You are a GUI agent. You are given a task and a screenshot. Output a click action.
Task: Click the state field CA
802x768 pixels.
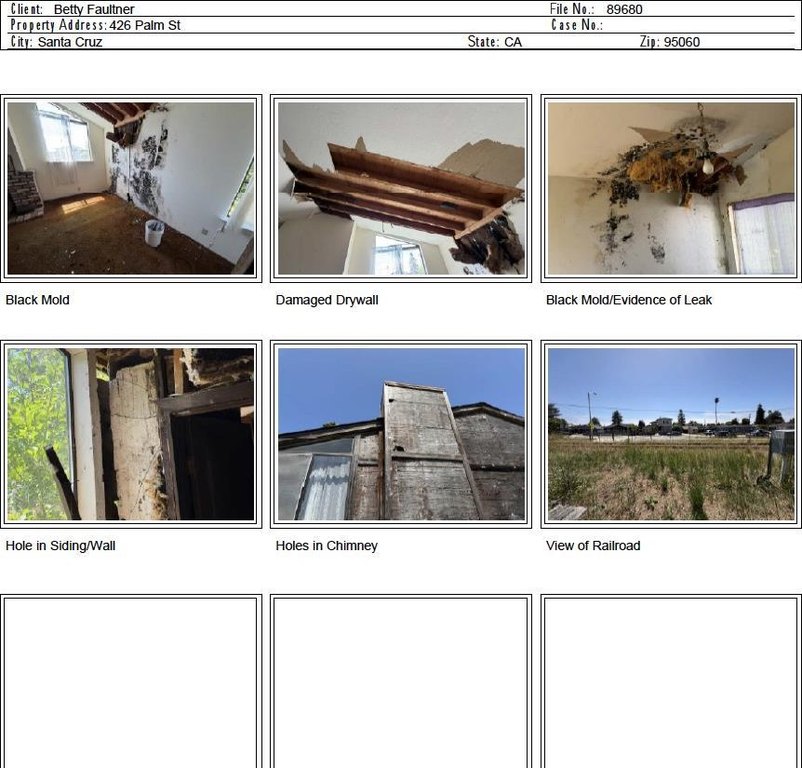[513, 42]
